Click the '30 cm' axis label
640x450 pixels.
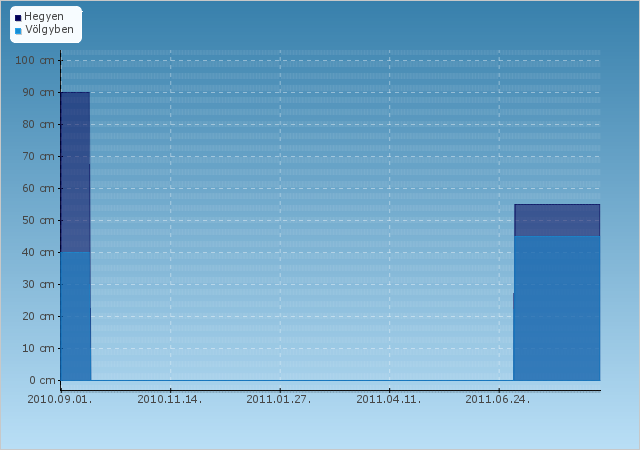click(x=38, y=284)
